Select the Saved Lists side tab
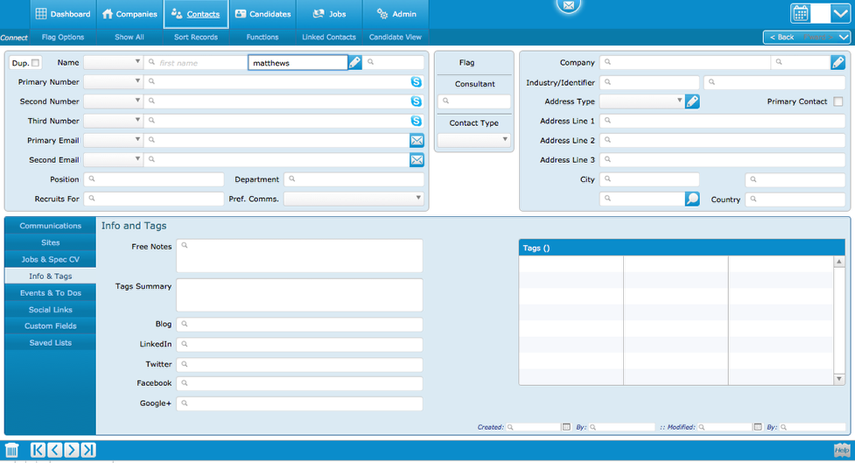 (50, 343)
